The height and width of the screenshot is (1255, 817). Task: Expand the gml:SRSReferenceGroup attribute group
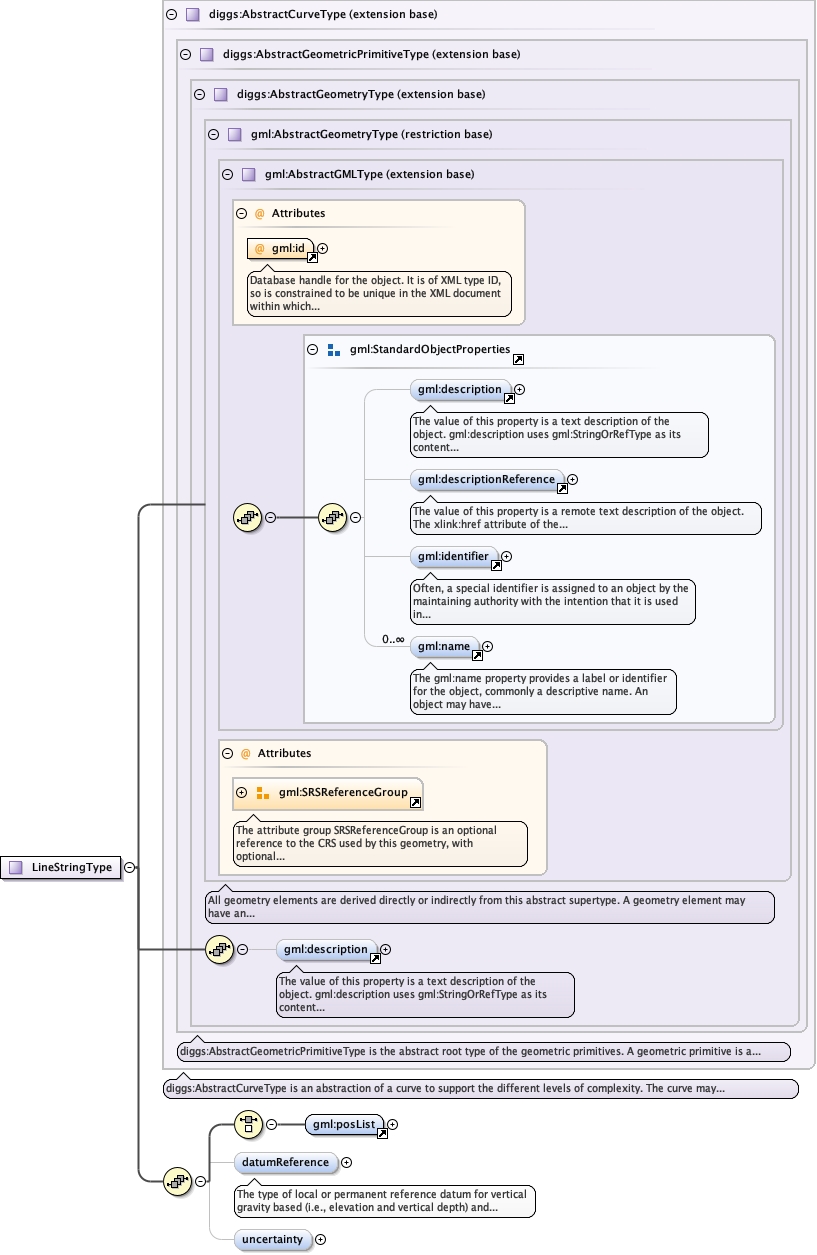point(241,792)
